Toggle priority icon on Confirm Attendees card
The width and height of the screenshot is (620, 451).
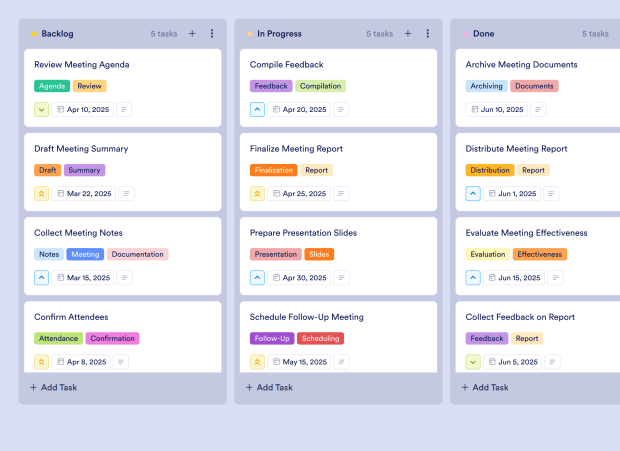coord(42,362)
